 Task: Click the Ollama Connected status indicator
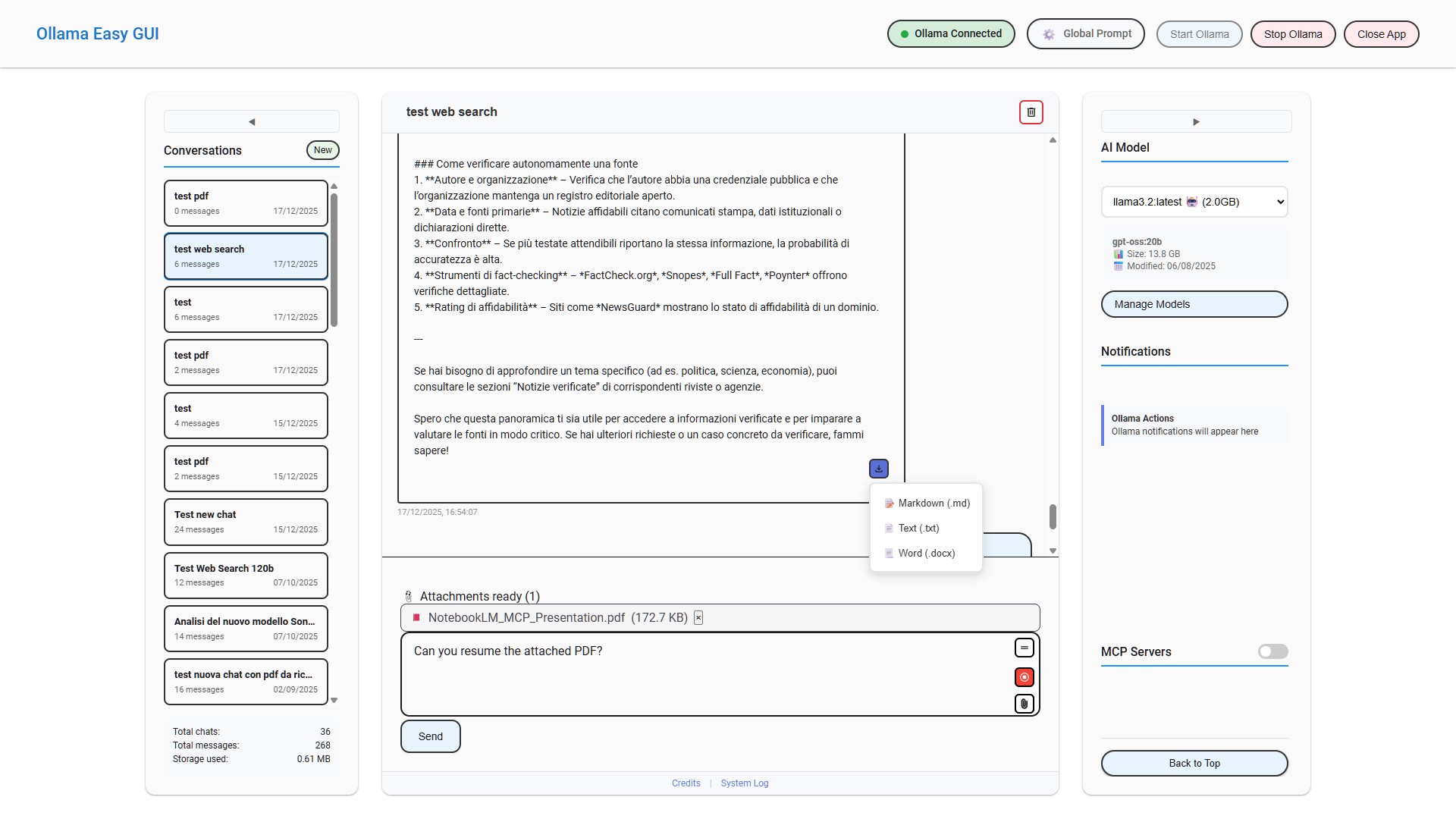(x=951, y=34)
